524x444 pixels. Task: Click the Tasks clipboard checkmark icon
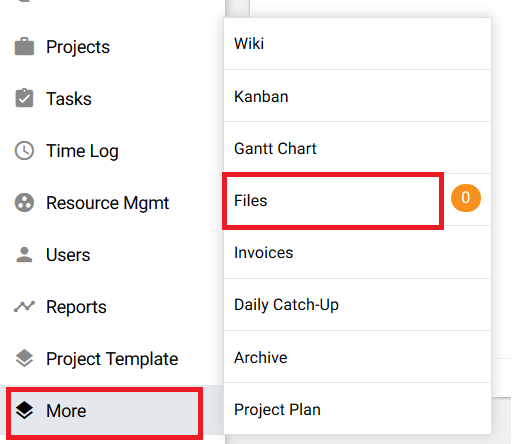(24, 98)
